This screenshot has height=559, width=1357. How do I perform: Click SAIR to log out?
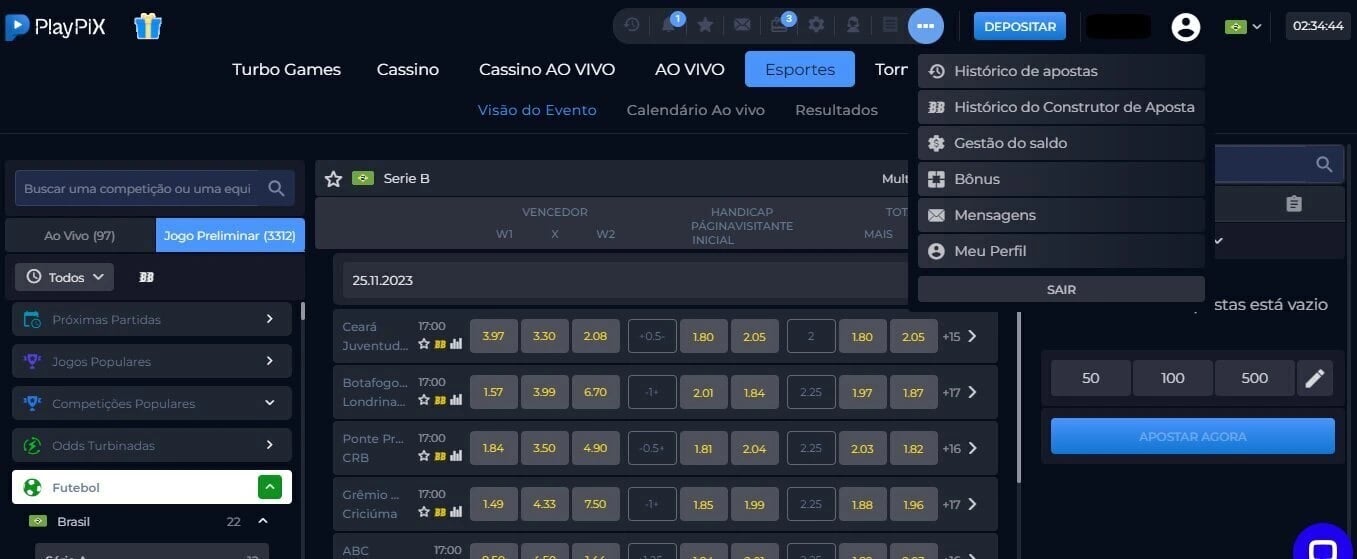click(x=1061, y=289)
